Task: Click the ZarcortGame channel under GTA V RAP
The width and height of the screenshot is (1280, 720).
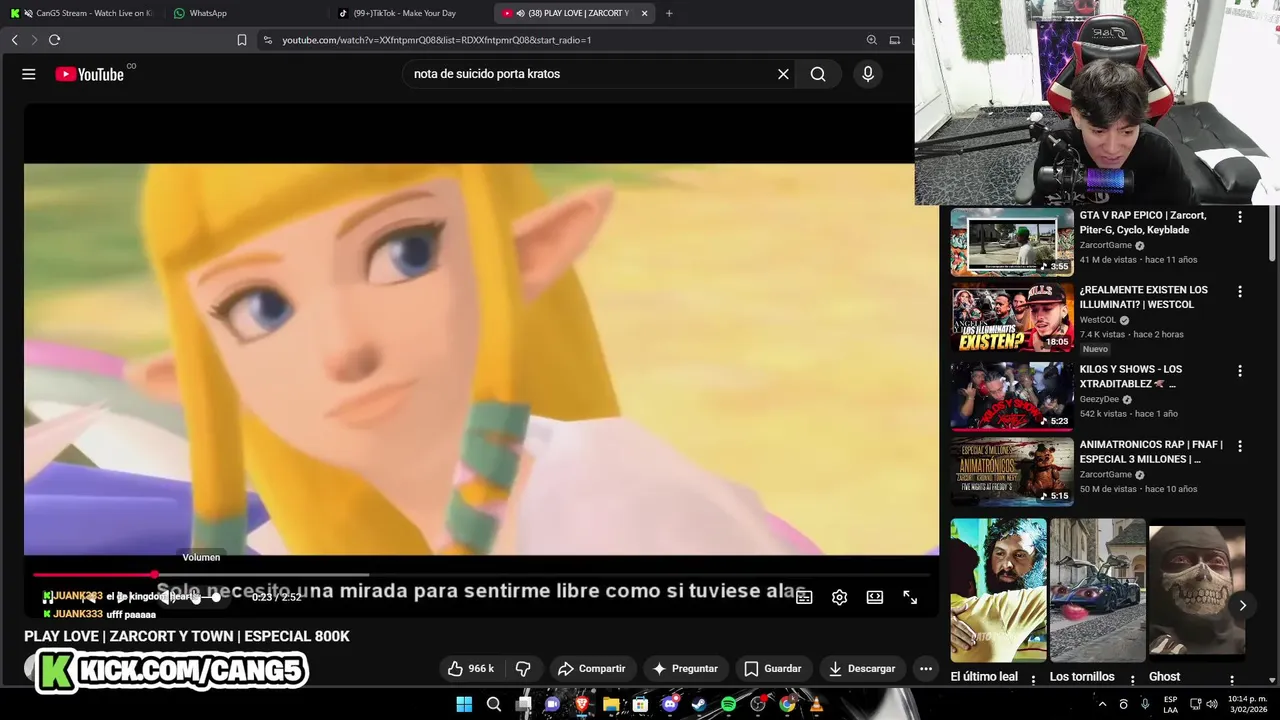Action: [1105, 245]
